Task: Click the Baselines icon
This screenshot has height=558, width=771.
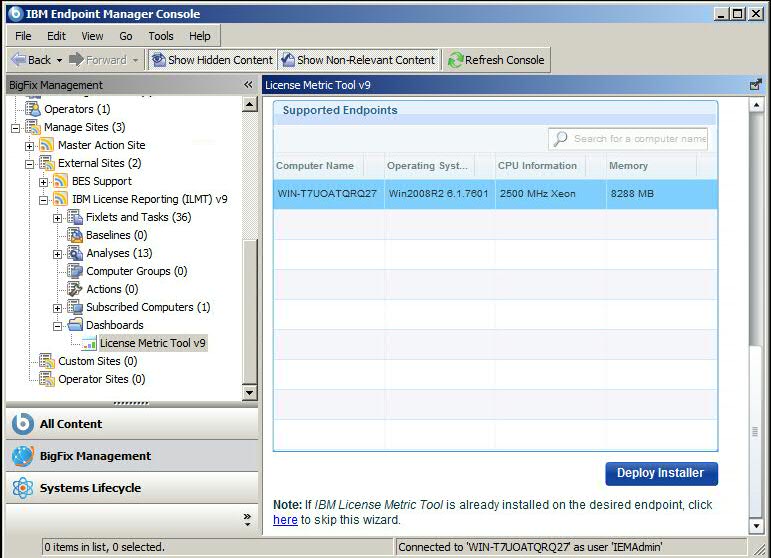Action: [75, 235]
